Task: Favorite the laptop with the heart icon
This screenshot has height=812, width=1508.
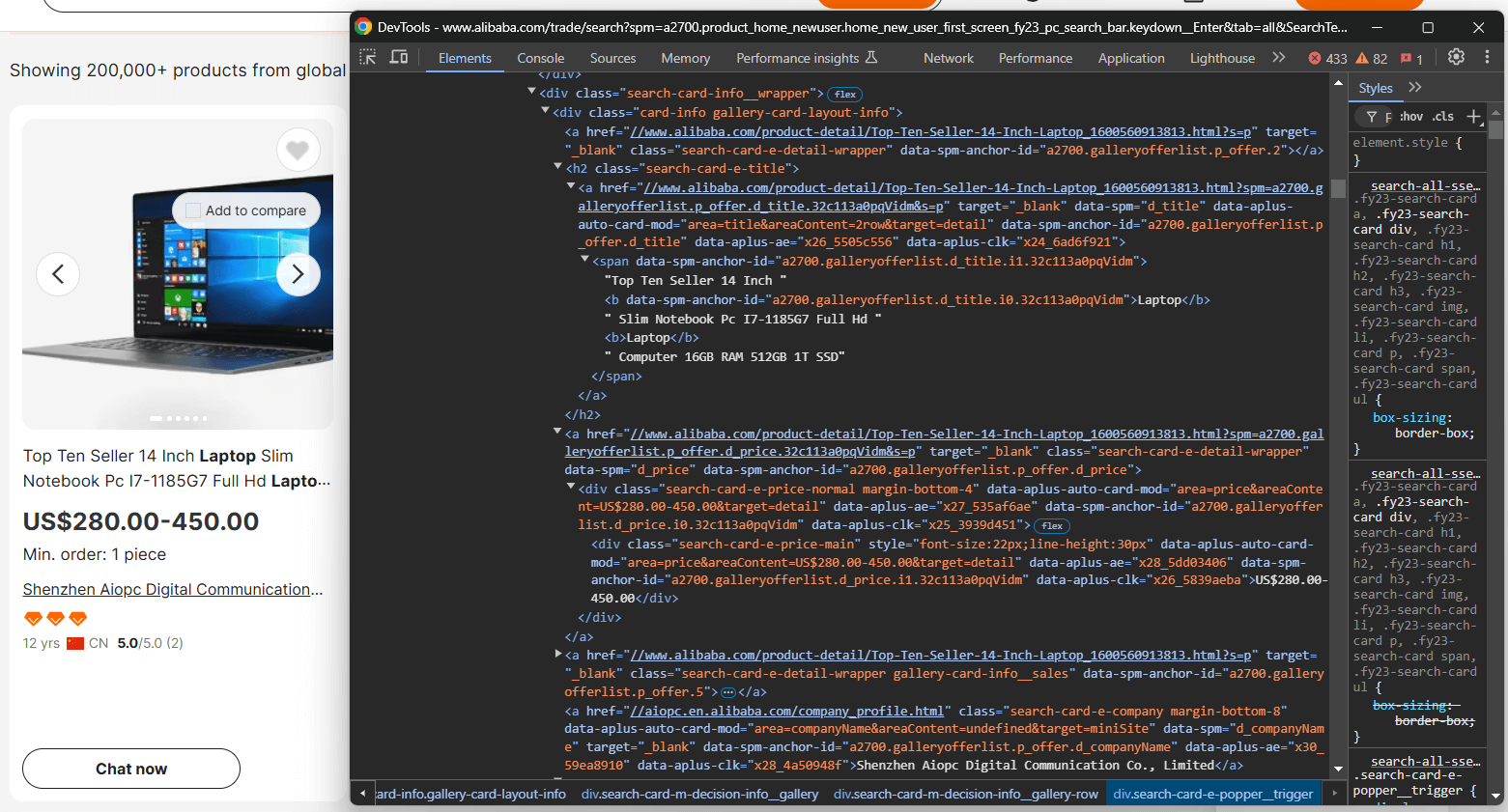Action: coord(299,150)
